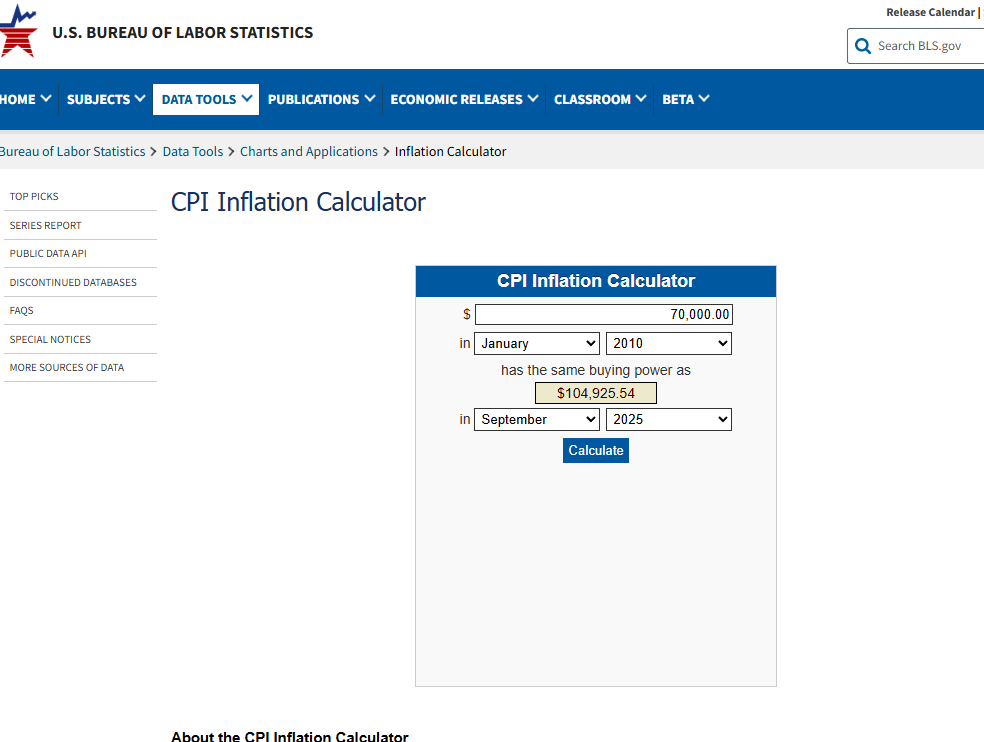Open the 2010 year dropdown

[669, 343]
